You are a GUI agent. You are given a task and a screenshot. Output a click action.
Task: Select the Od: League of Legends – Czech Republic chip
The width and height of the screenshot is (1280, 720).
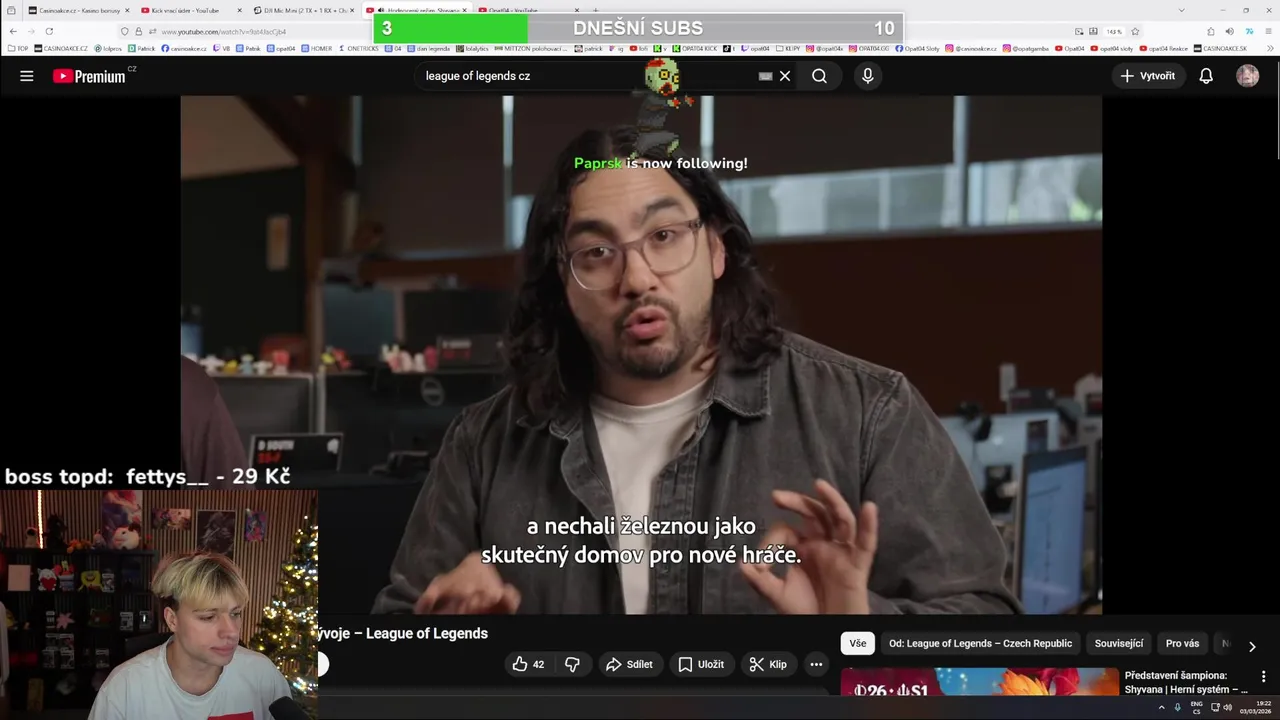coord(980,643)
